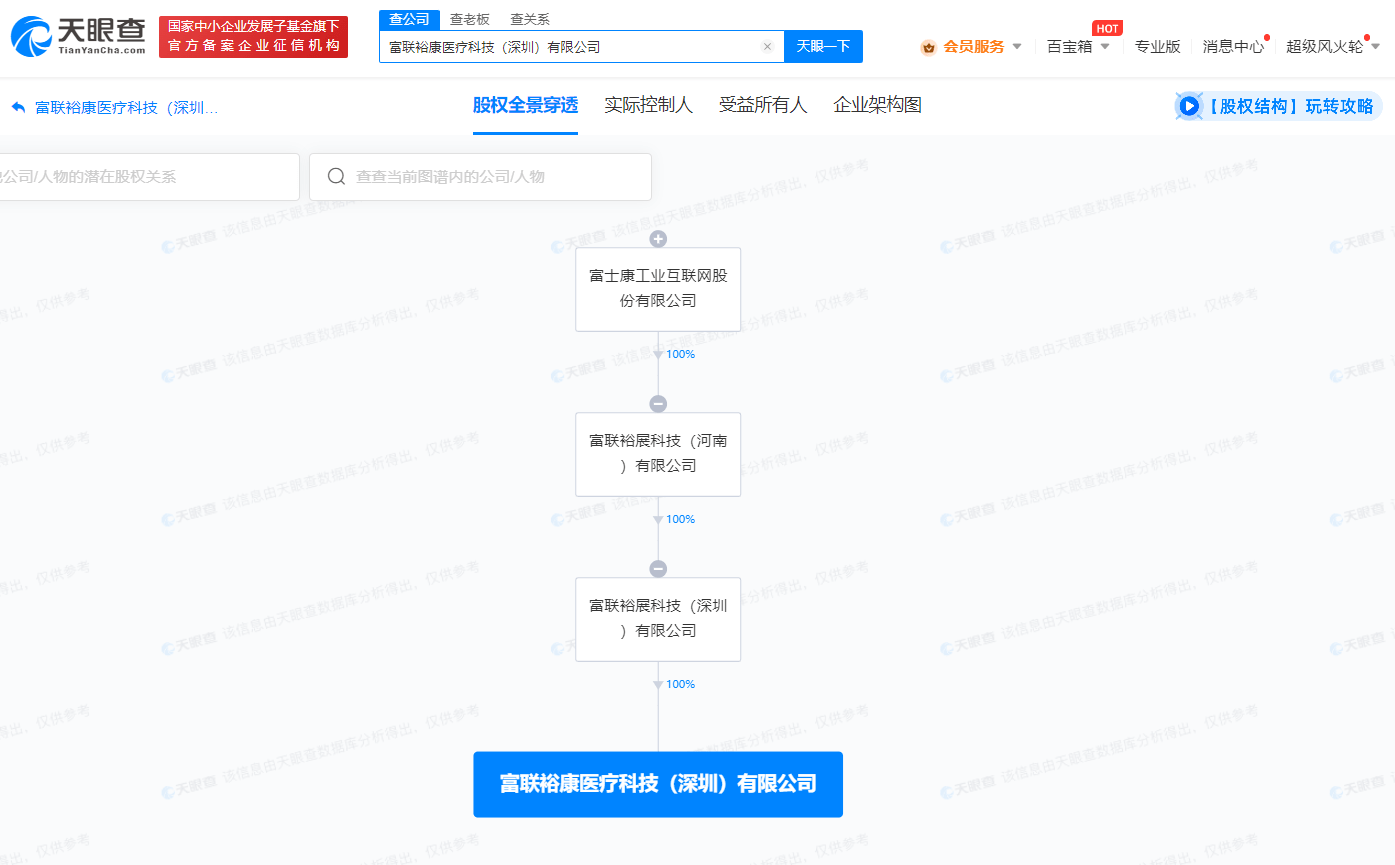Click the 会员服务 crown icon
Screen dimensions: 1395x865
point(928,47)
